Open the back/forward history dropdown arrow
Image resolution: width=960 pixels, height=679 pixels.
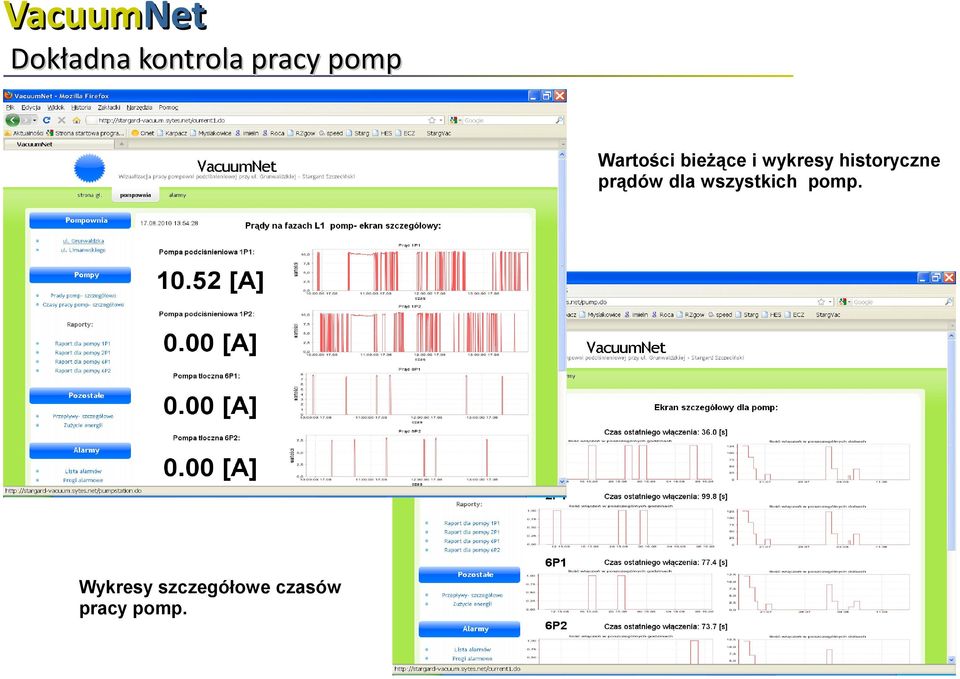[x=35, y=120]
